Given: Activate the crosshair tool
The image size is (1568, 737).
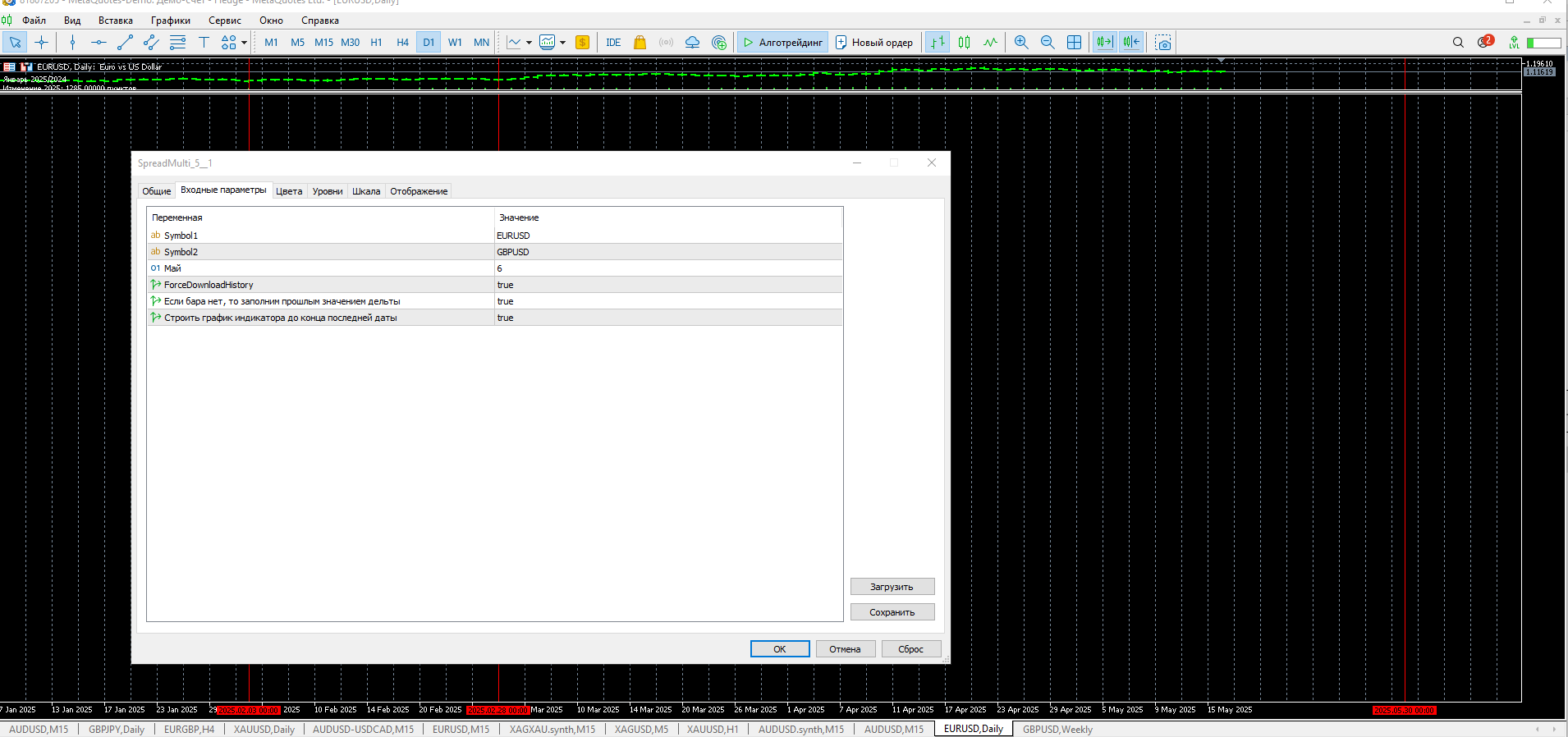Looking at the screenshot, I should pos(41,43).
